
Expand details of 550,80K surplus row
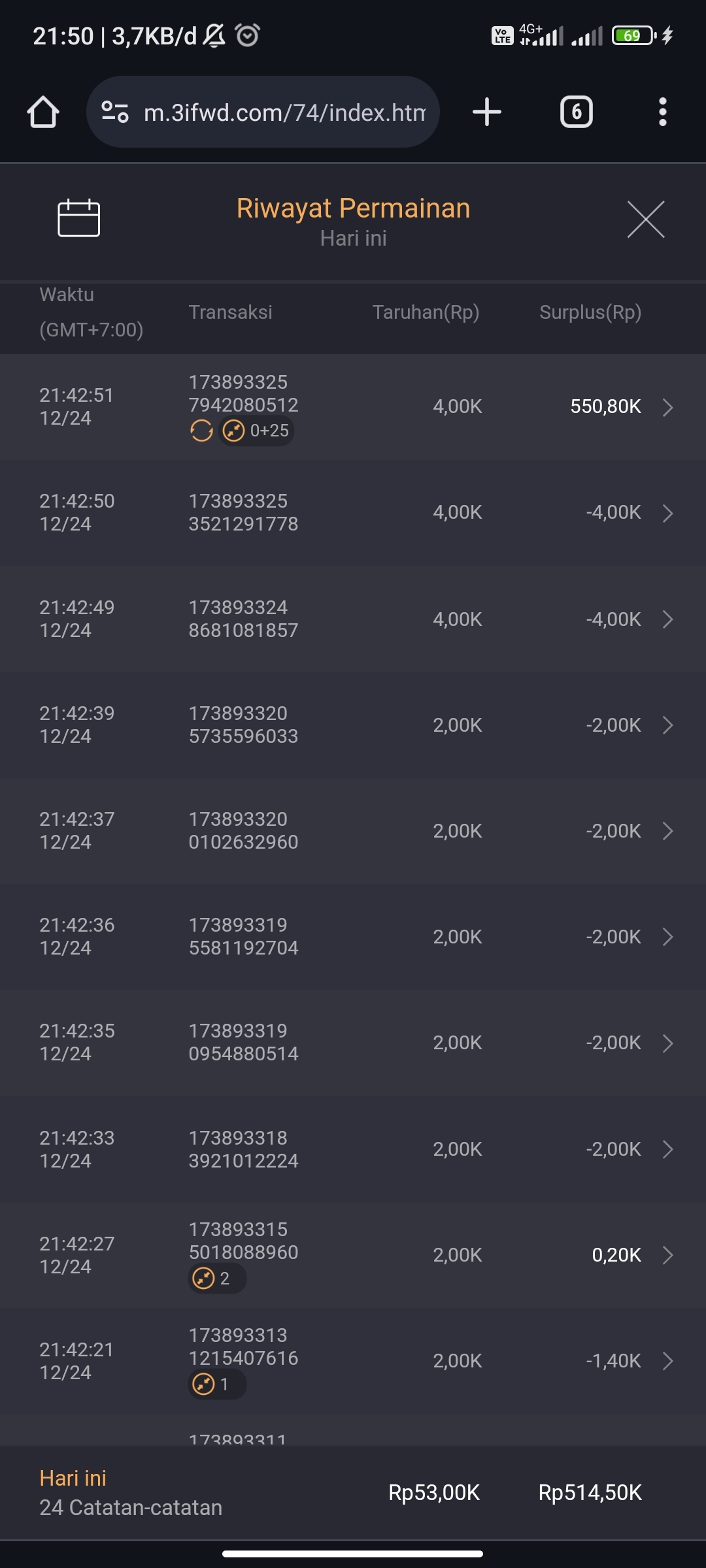[x=667, y=407]
